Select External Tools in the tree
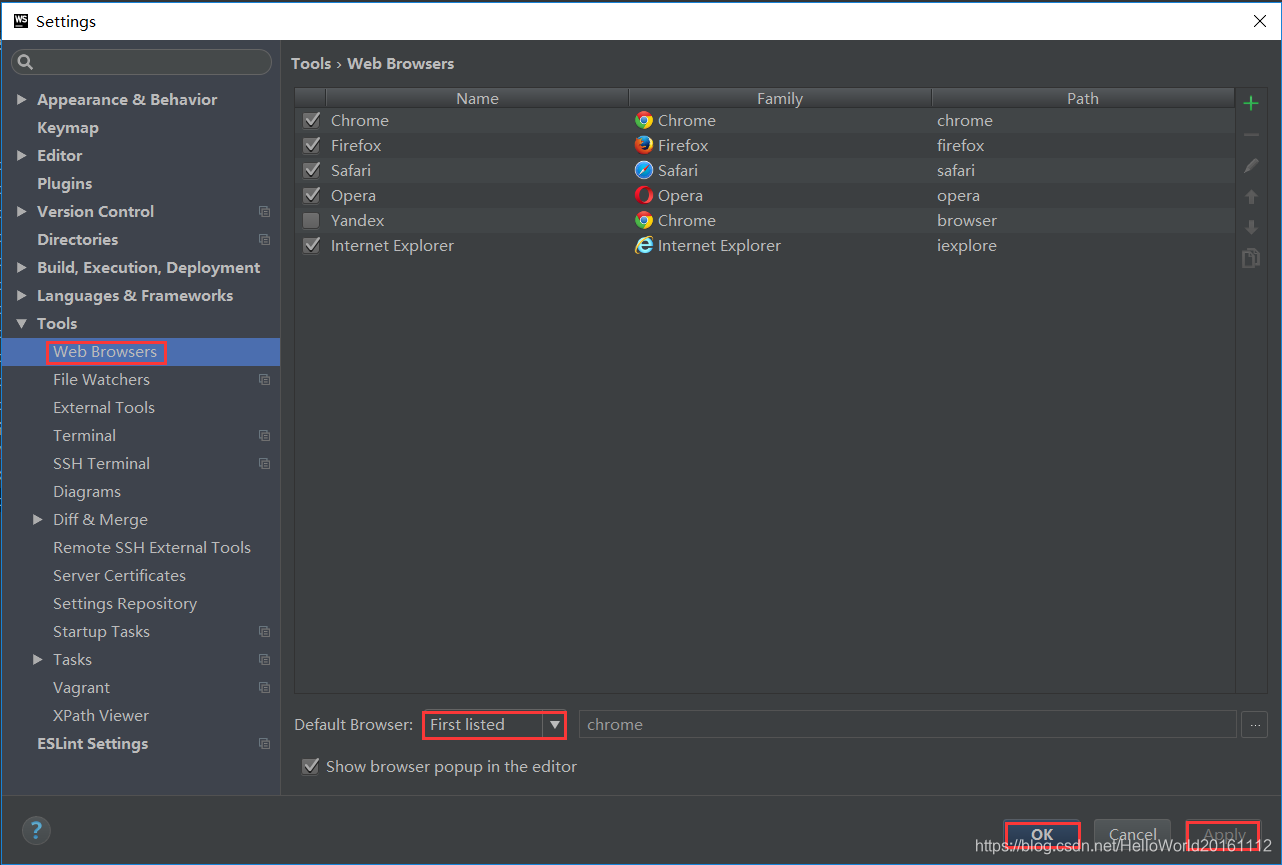The height and width of the screenshot is (865, 1282). click(104, 408)
